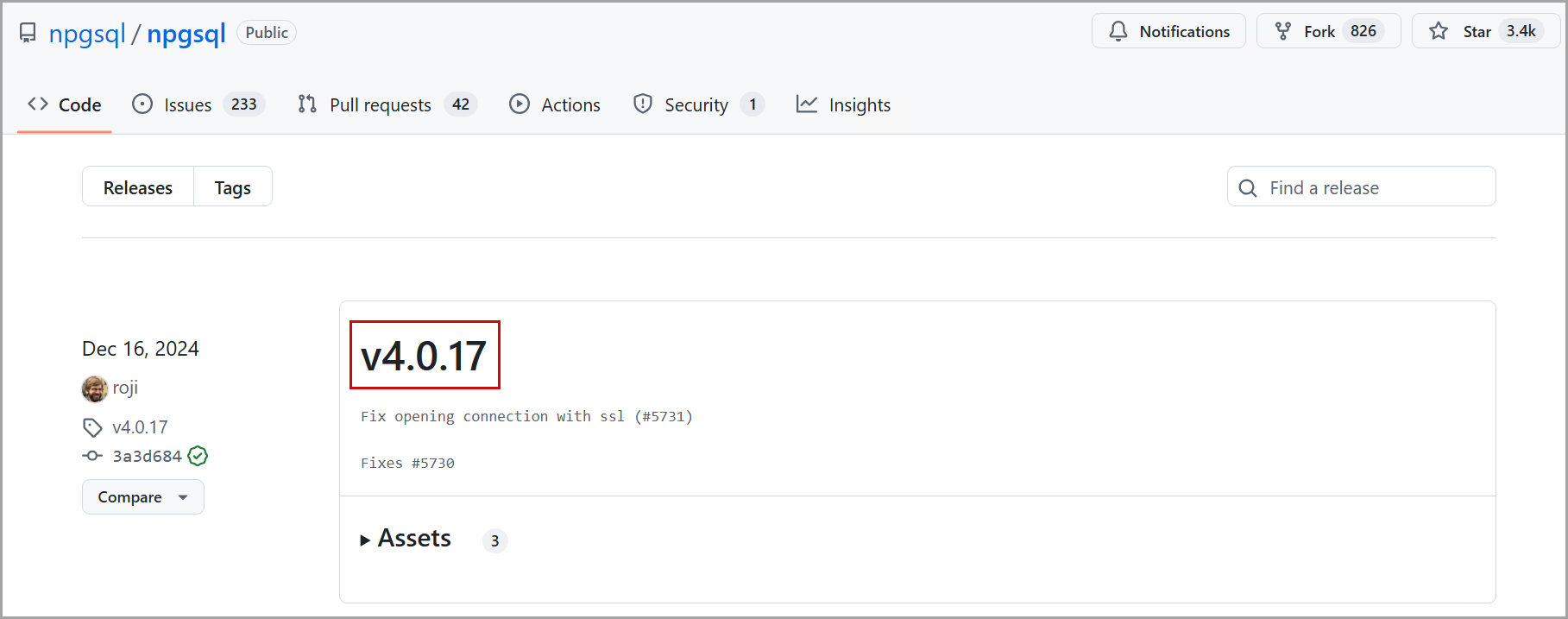Switch to the Pull requests tab
The width and height of the screenshot is (1568, 619).
tap(380, 104)
